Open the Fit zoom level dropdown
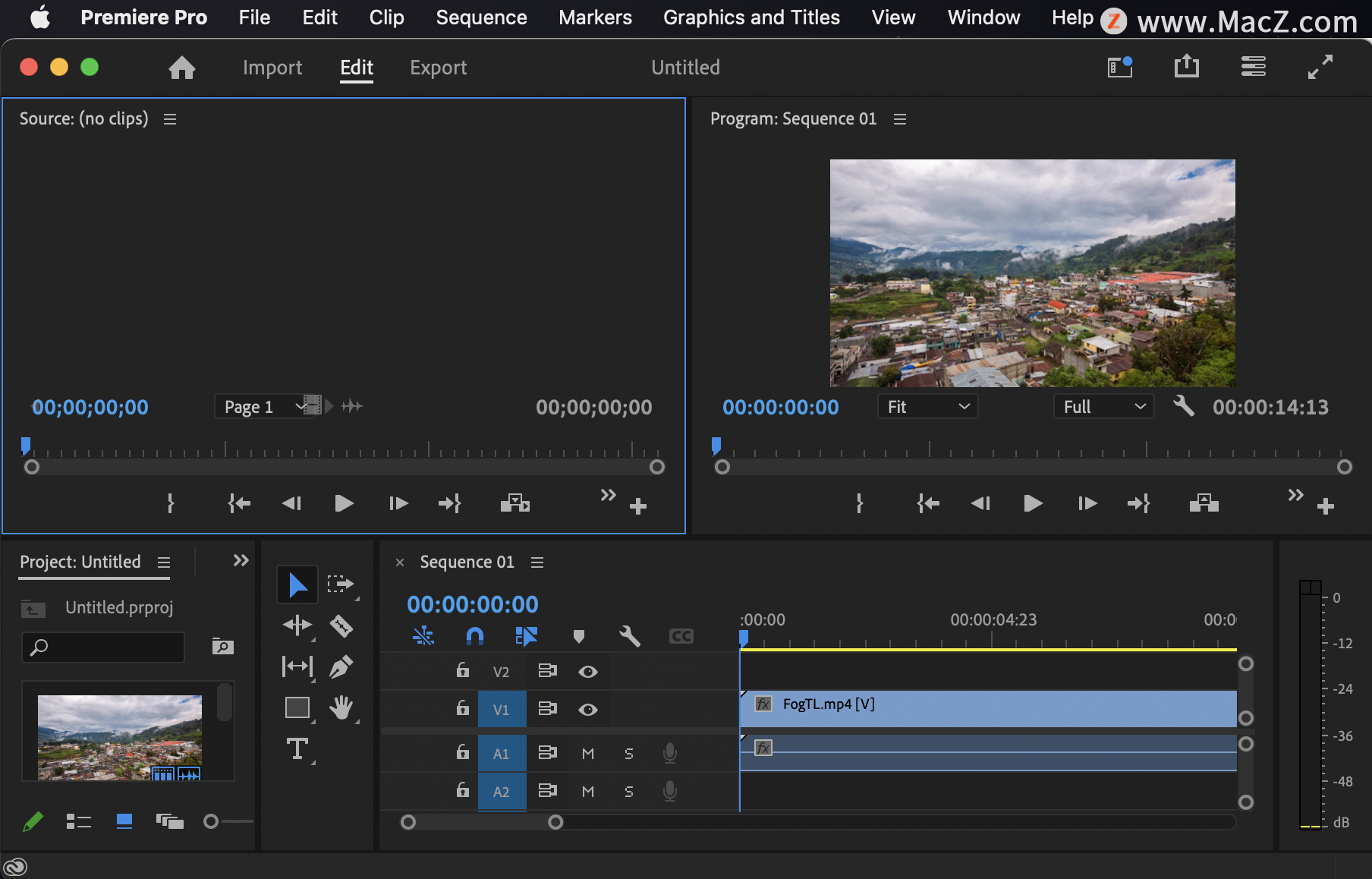Viewport: 1372px width, 879px height. (927, 406)
